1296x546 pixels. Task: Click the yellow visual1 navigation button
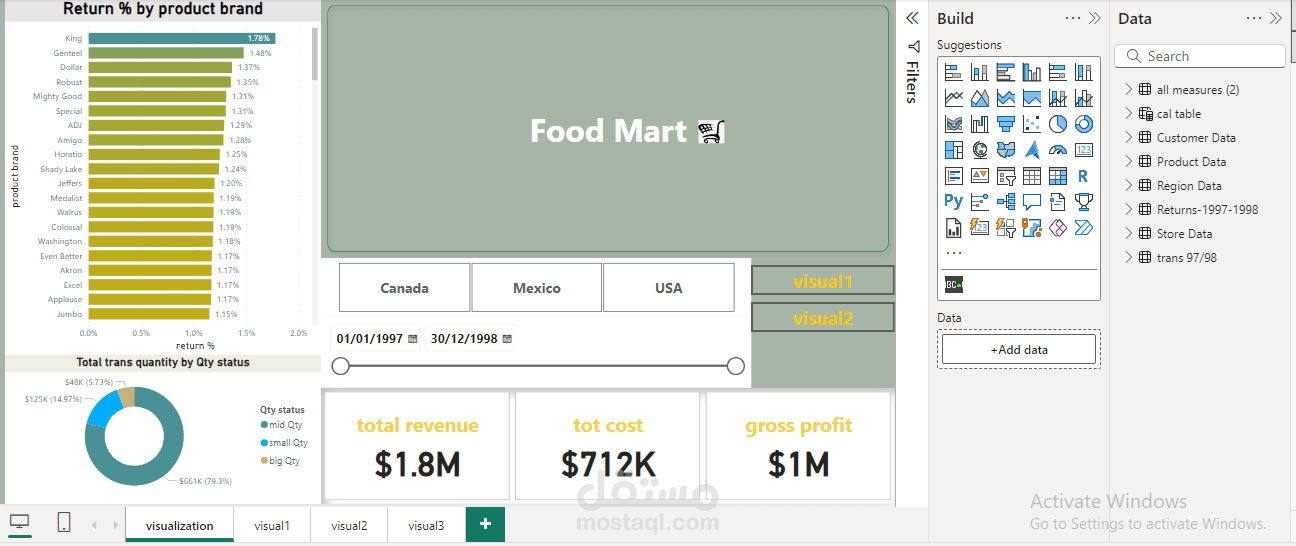pyautogui.click(x=822, y=281)
